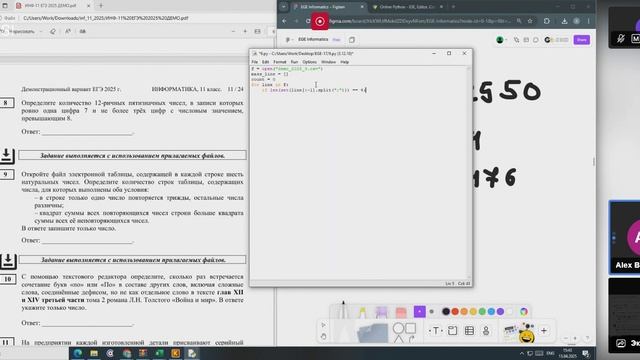Select the white color swatch
This screenshot has width=640, height=360.
click(509, 312)
